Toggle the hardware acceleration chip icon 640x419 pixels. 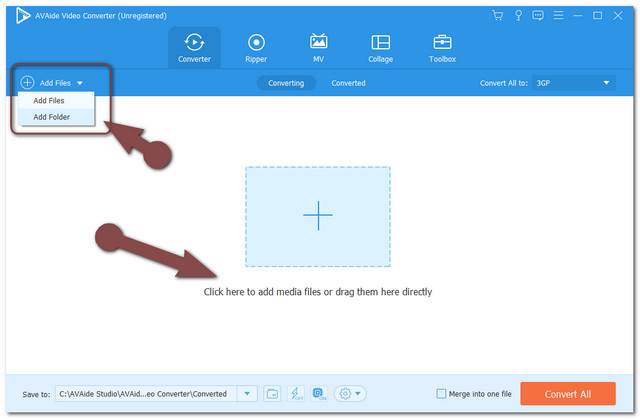319,394
